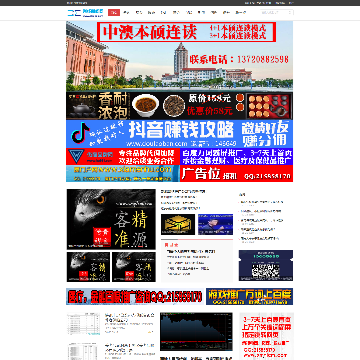This screenshot has width=360, height=360.
Task: Open the xiamenhu.com blue banner
Action: (x=123, y=173)
